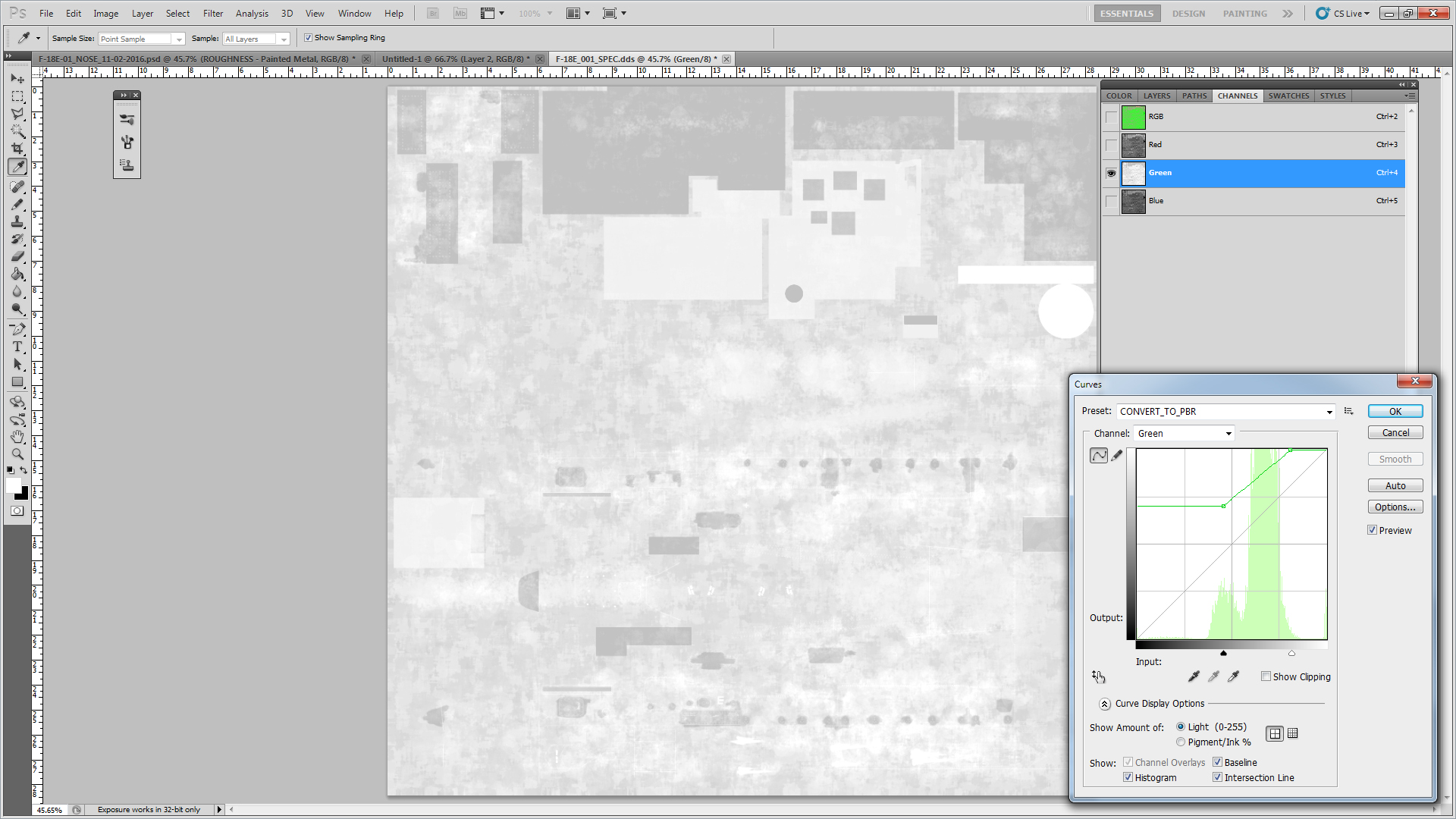Enable the Show Clipping checkbox
Image resolution: width=1456 pixels, height=819 pixels.
(1266, 676)
